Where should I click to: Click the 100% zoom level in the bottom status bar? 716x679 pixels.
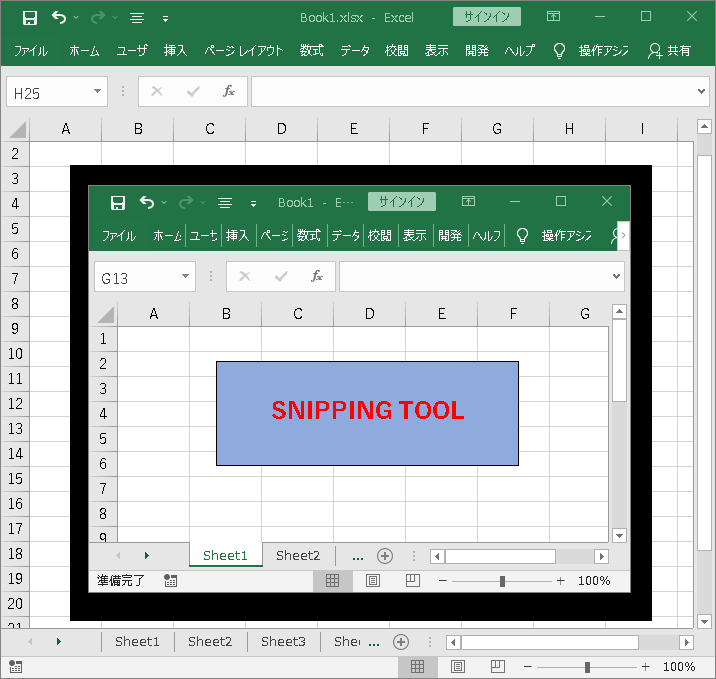pos(679,667)
